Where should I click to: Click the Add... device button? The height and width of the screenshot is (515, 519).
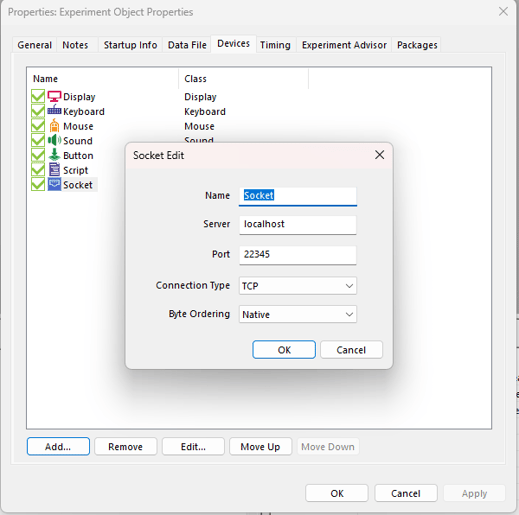pyautogui.click(x=58, y=446)
